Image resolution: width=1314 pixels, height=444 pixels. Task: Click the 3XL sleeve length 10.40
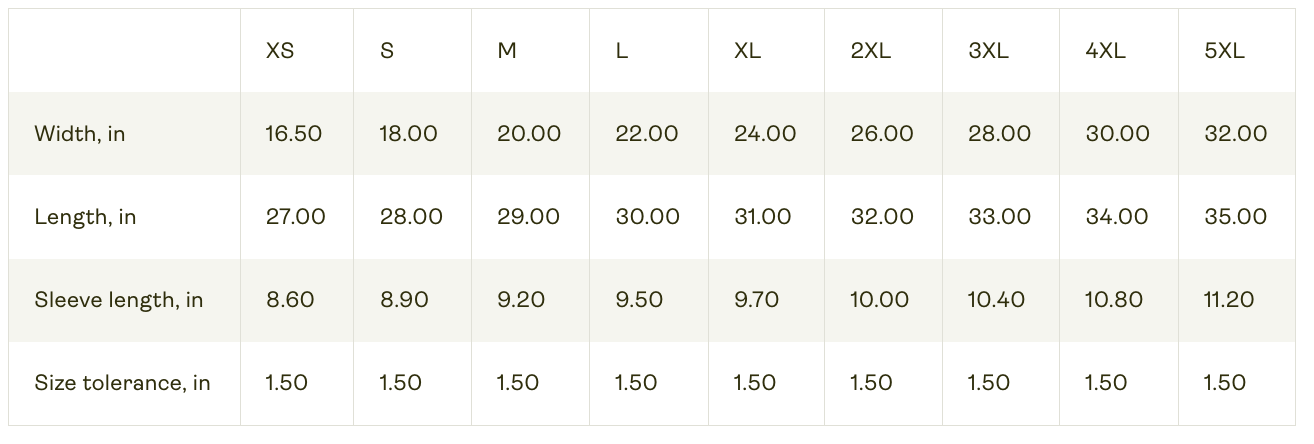pos(996,300)
